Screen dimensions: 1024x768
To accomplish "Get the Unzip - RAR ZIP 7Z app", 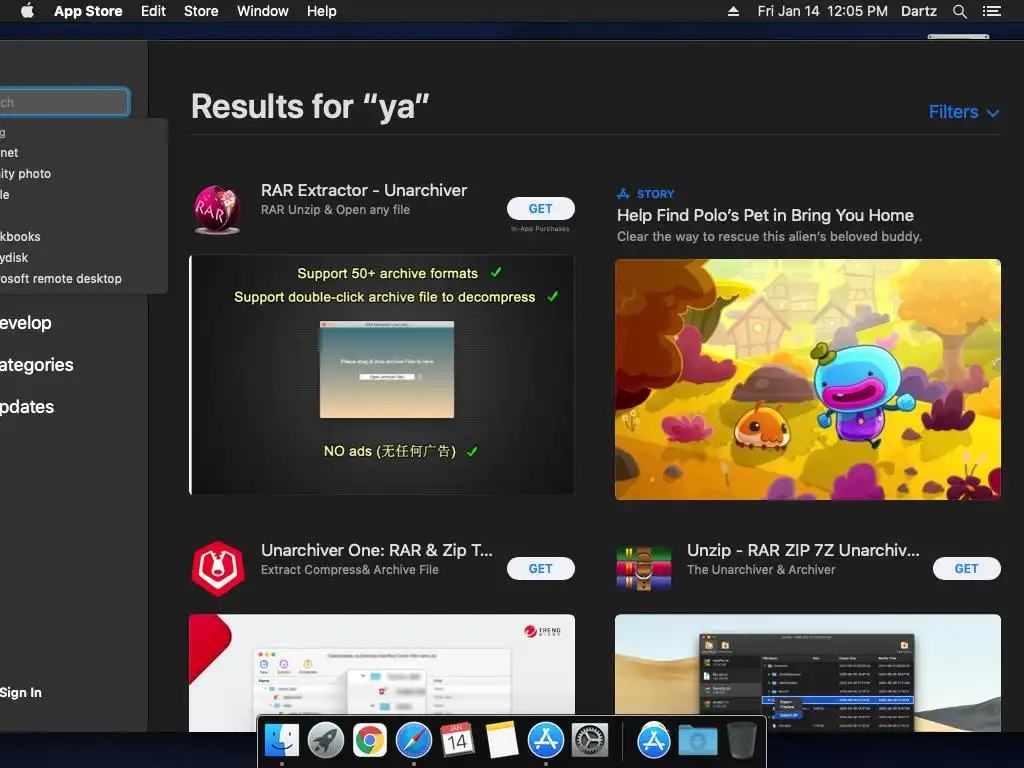I will pyautogui.click(x=967, y=568).
